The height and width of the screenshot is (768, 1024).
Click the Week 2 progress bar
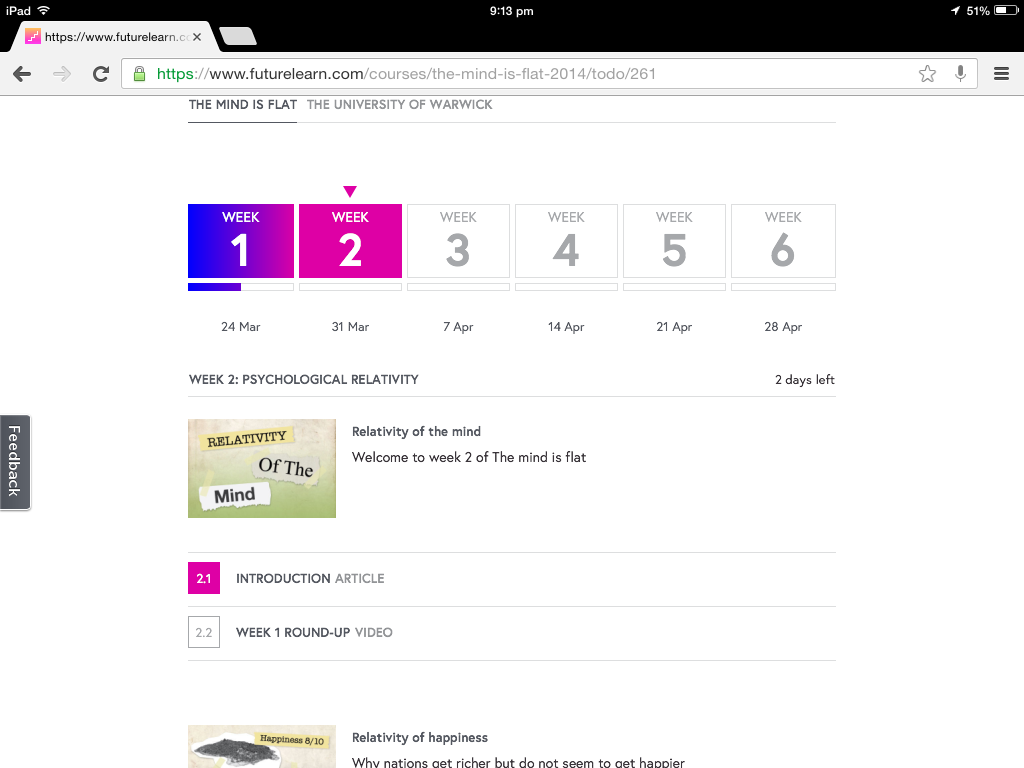pos(350,287)
